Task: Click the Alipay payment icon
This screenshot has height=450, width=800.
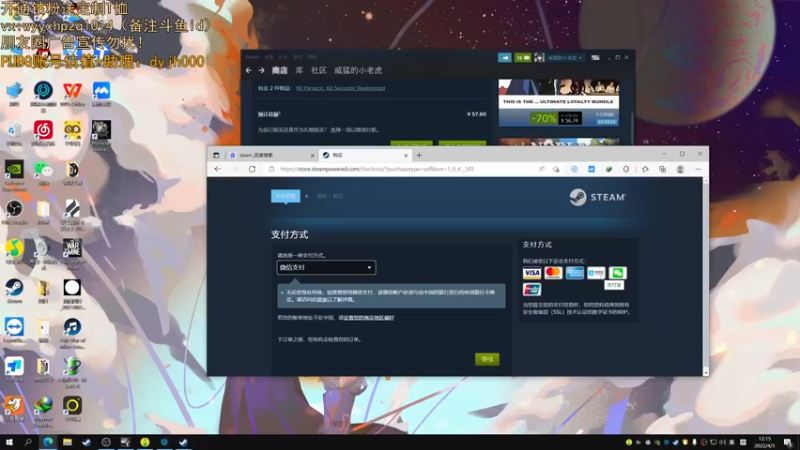Action: (x=596, y=273)
